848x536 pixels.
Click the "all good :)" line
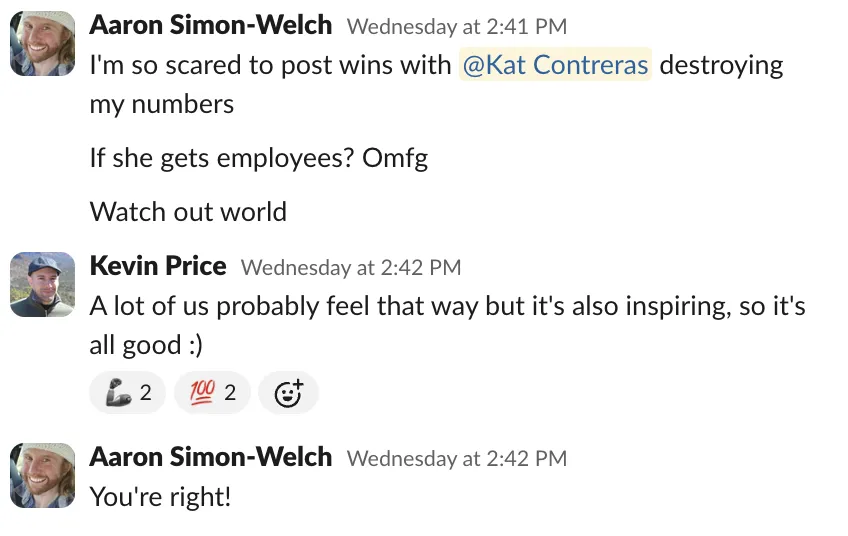coord(146,345)
